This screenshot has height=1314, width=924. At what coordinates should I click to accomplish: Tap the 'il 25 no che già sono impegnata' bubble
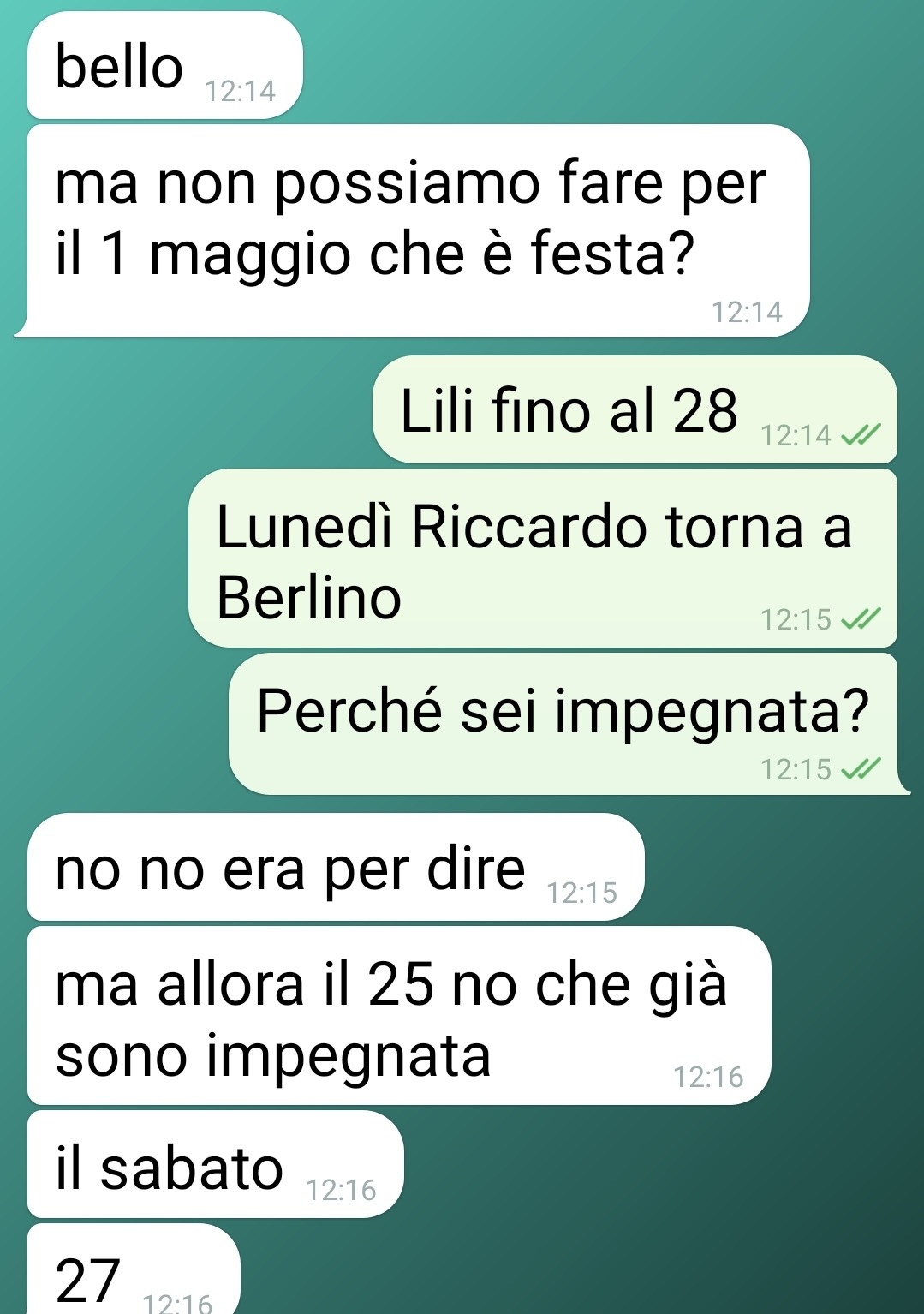pos(399,1016)
